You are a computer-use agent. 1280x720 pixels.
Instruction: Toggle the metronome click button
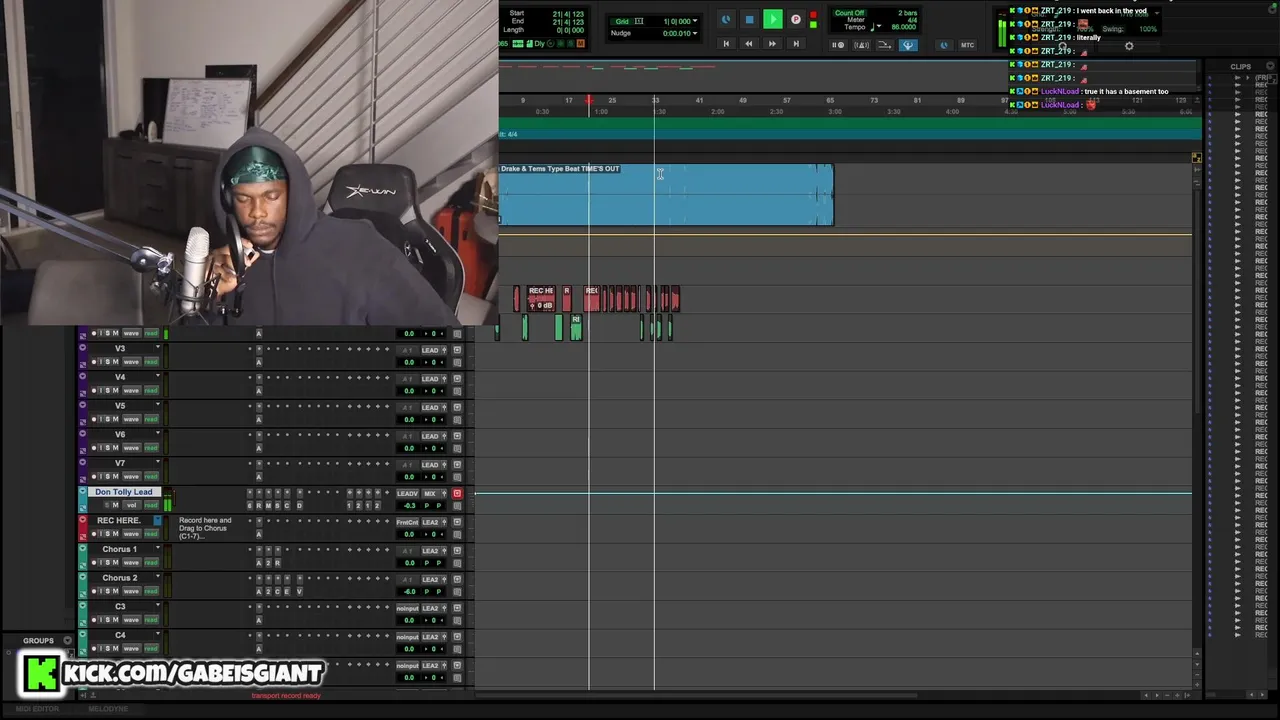pos(861,45)
